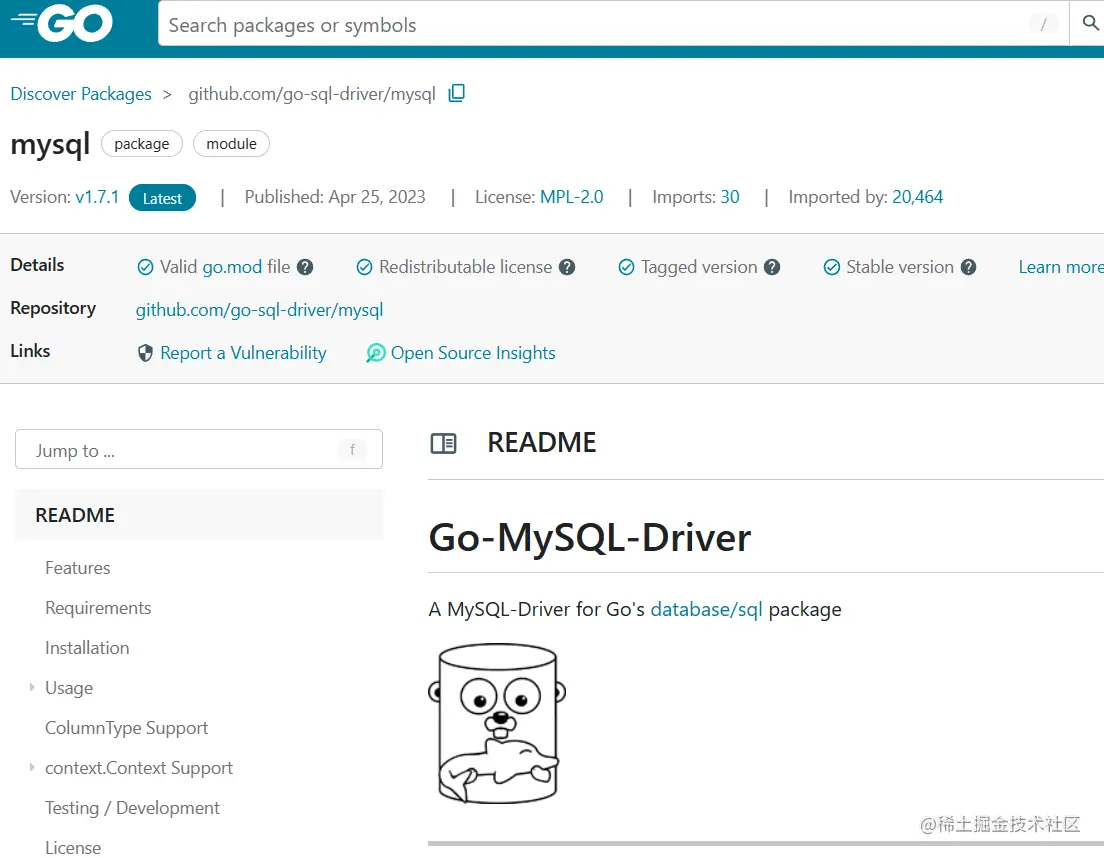Click the package chip next to mysql
This screenshot has width=1104, height=858.
pos(142,144)
